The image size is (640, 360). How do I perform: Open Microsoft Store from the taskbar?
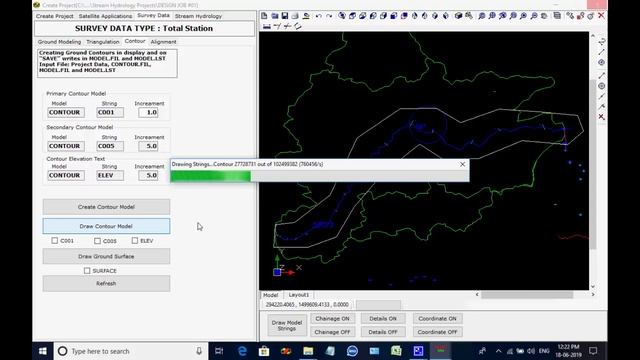coord(264,351)
